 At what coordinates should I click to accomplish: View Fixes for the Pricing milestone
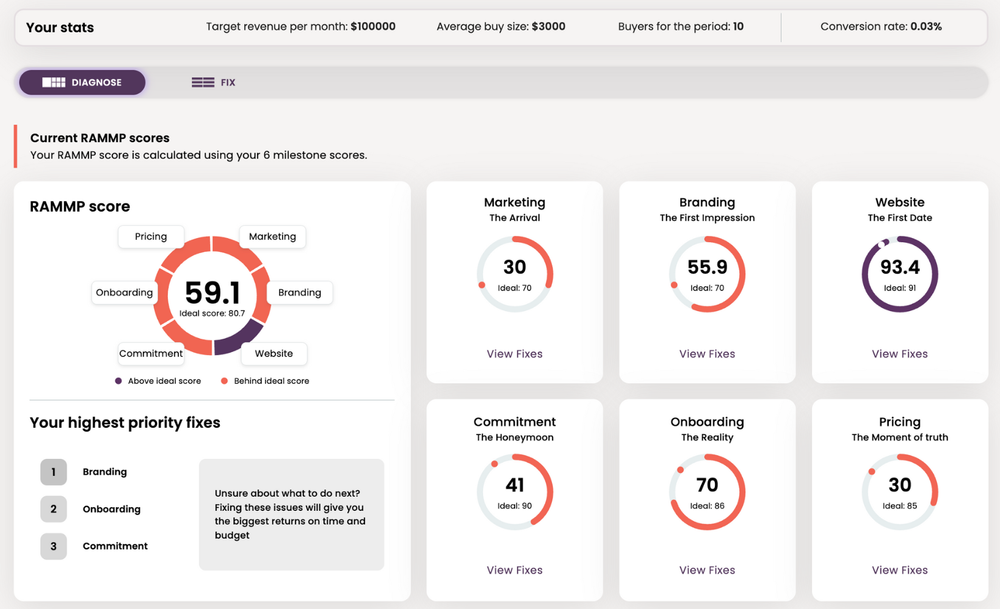[900, 570]
